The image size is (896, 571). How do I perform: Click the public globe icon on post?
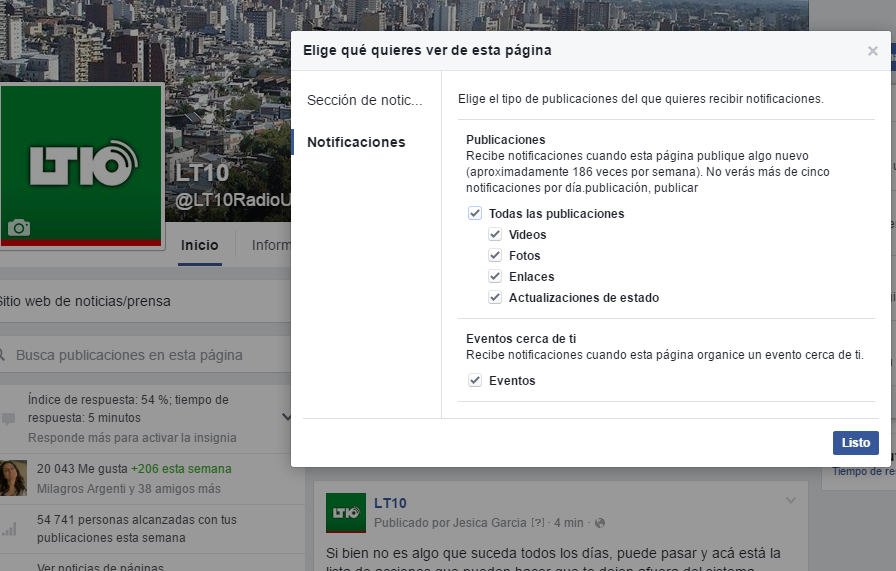click(x=599, y=523)
